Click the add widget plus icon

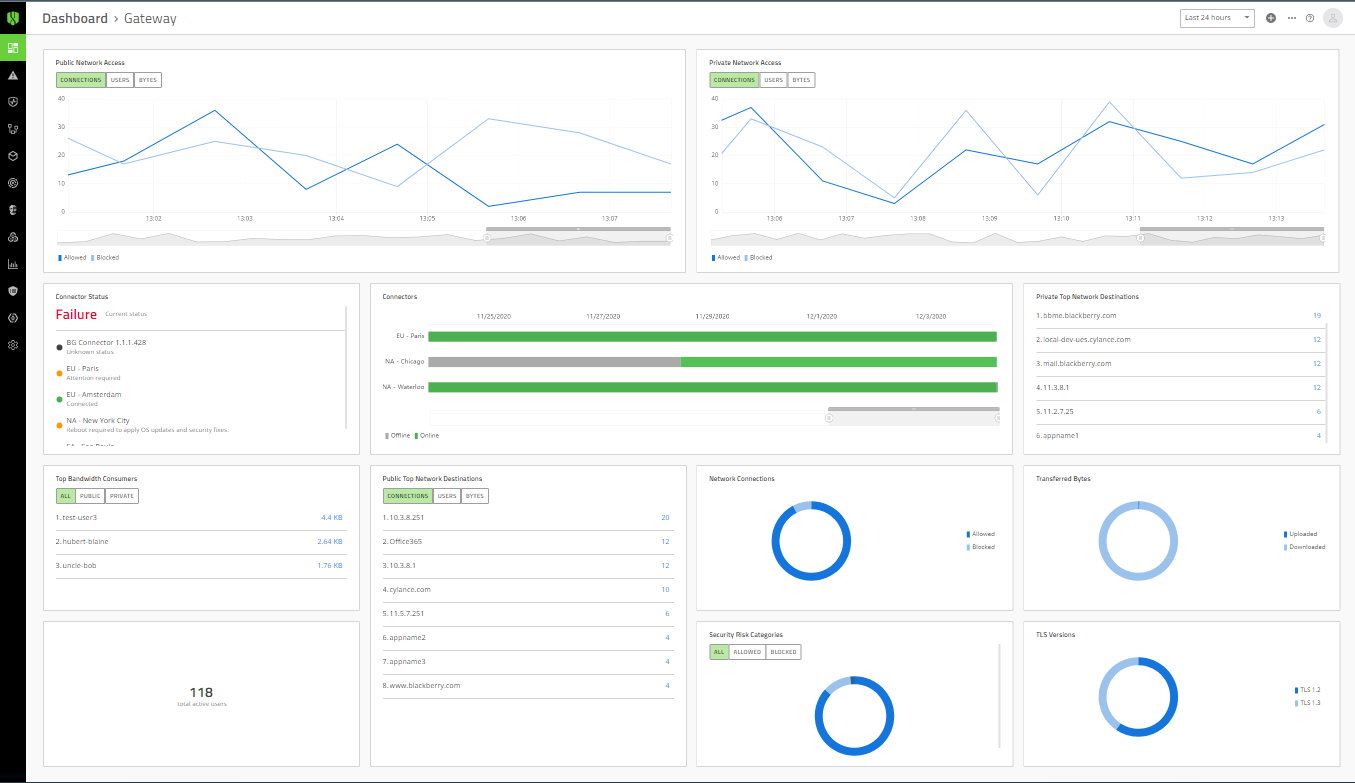1271,18
